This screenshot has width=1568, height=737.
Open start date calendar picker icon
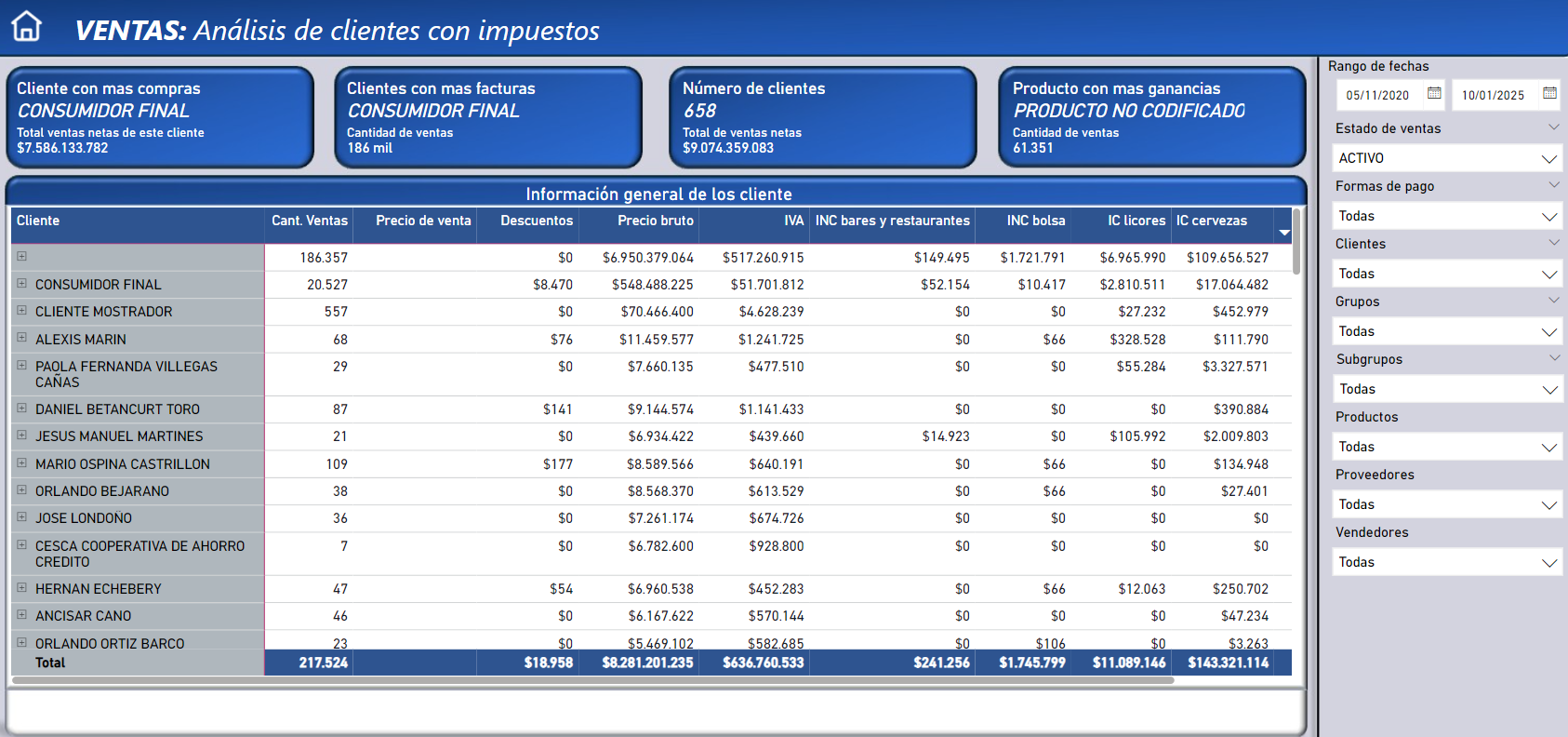(1434, 93)
